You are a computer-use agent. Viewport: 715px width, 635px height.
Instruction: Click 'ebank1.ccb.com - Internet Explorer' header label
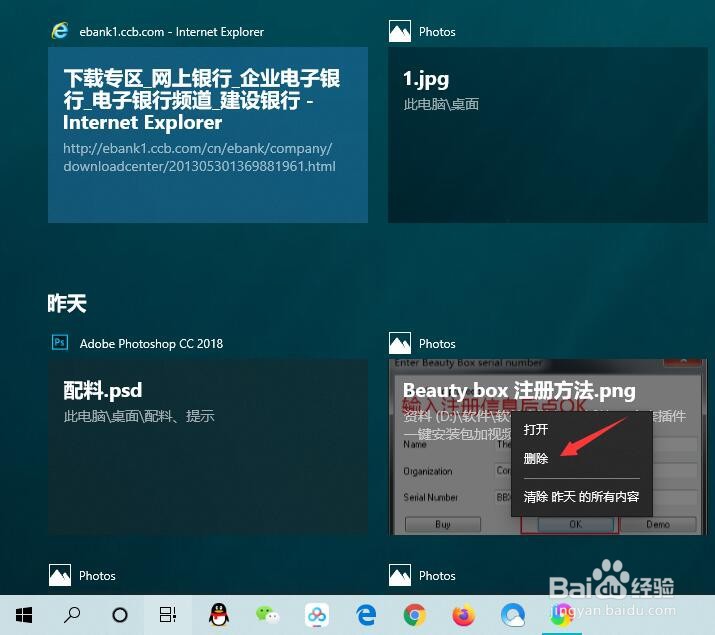171,32
